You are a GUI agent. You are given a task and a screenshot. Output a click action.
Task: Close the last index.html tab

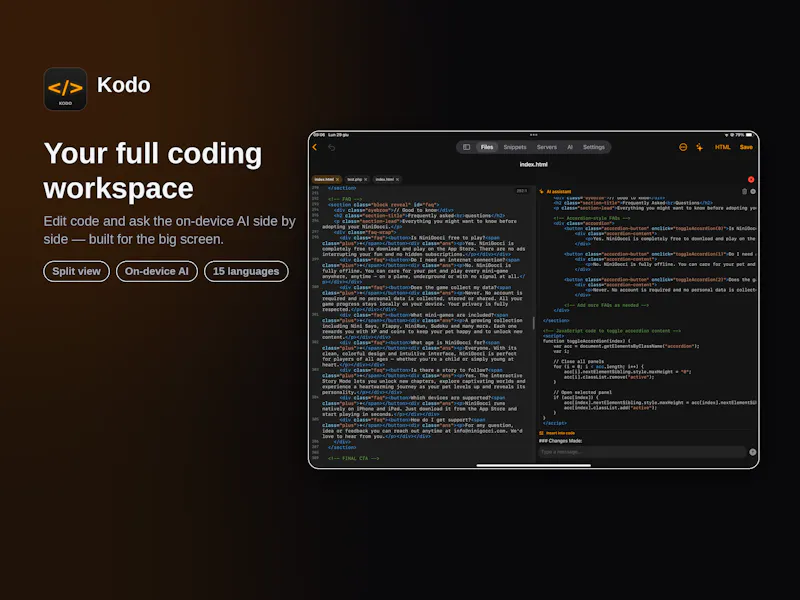click(x=397, y=180)
